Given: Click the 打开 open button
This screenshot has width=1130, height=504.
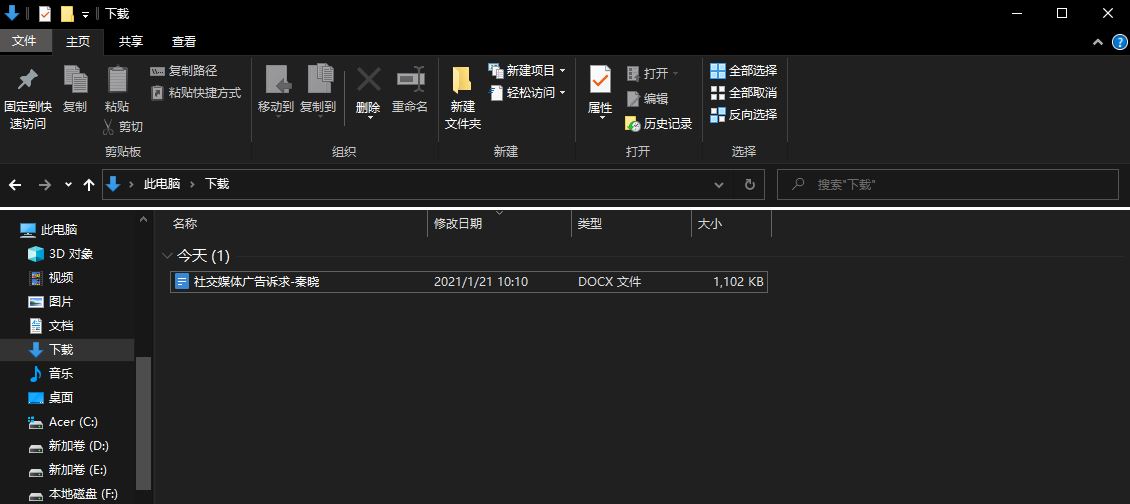Looking at the screenshot, I should pyautogui.click(x=652, y=74).
